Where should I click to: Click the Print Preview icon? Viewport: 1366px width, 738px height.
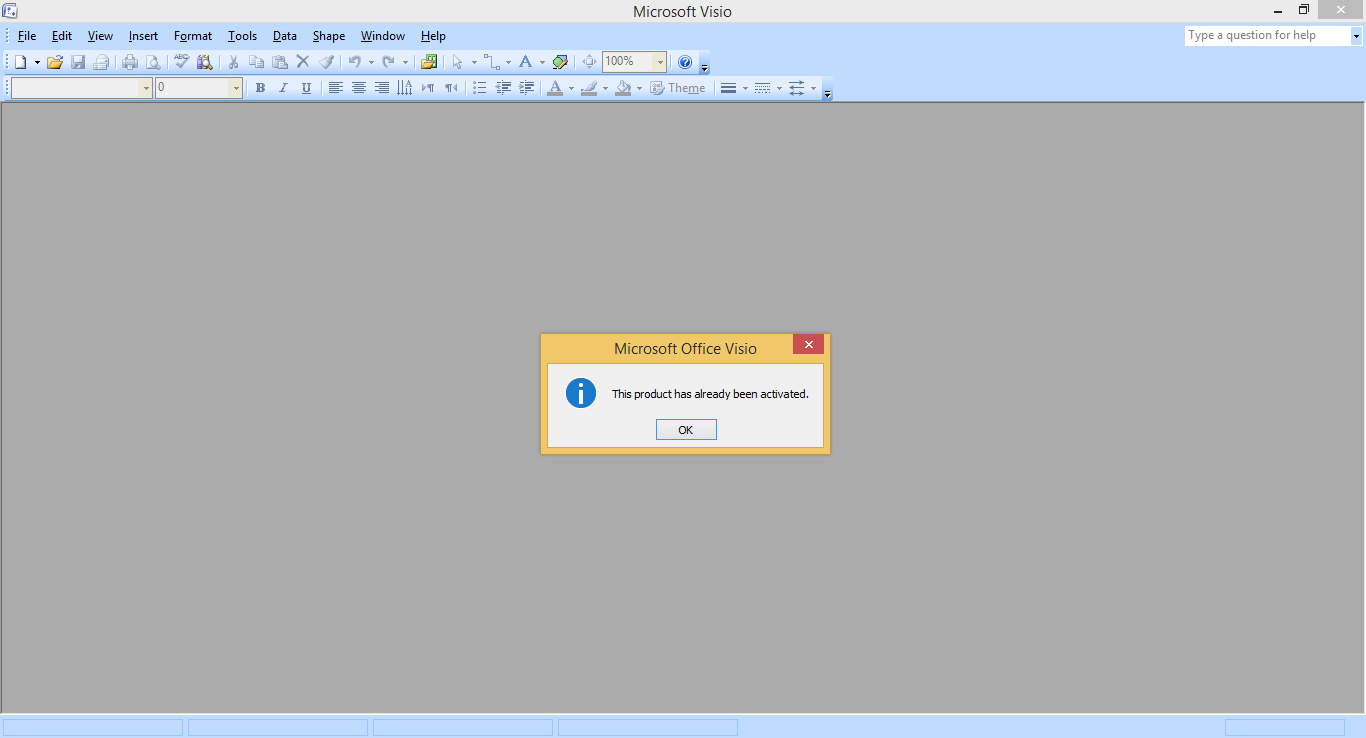[x=153, y=62]
